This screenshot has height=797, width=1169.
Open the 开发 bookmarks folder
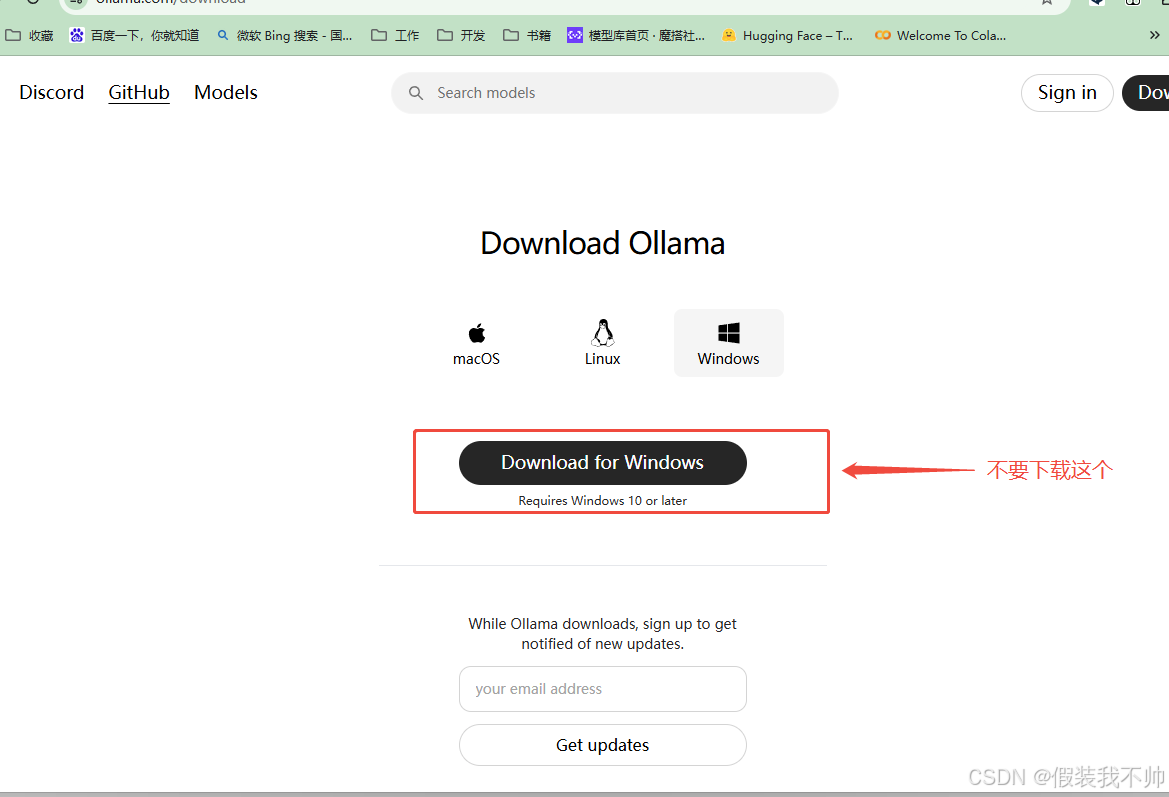click(x=461, y=35)
